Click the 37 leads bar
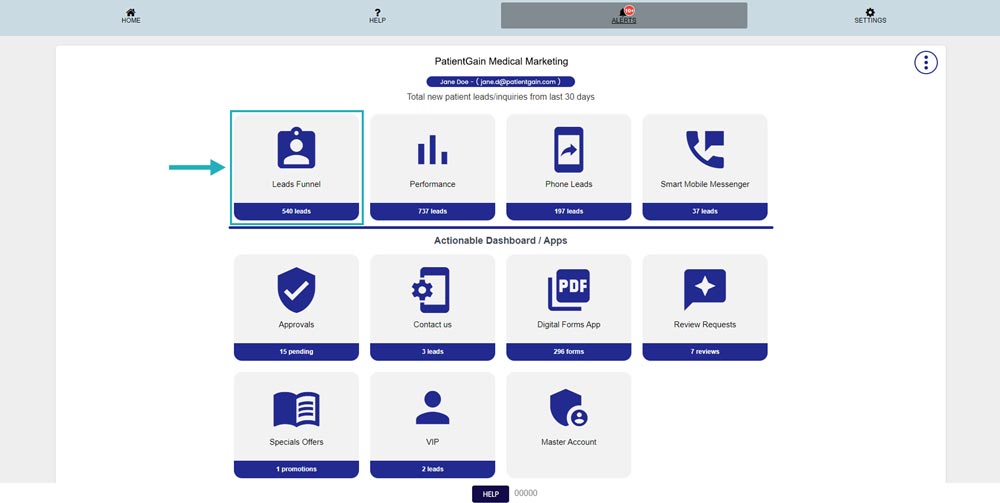 (x=705, y=211)
